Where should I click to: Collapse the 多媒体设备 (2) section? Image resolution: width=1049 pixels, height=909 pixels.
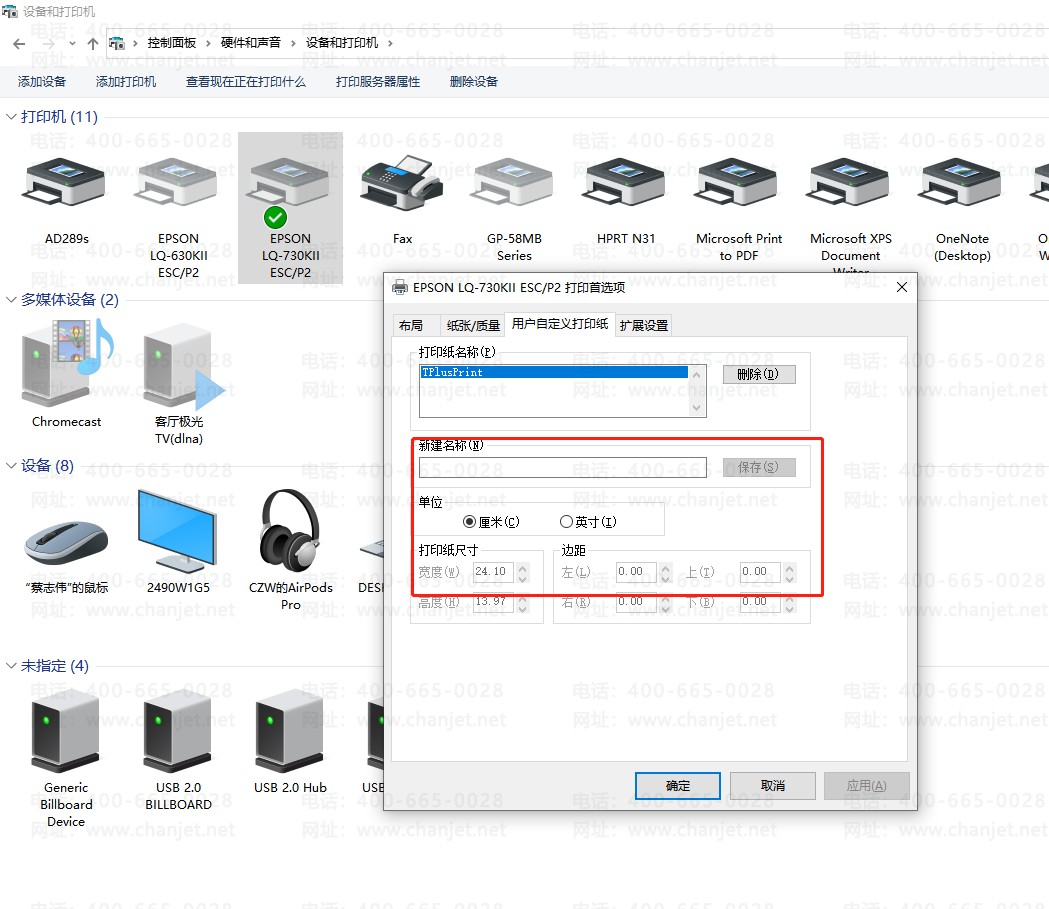click(x=11, y=298)
